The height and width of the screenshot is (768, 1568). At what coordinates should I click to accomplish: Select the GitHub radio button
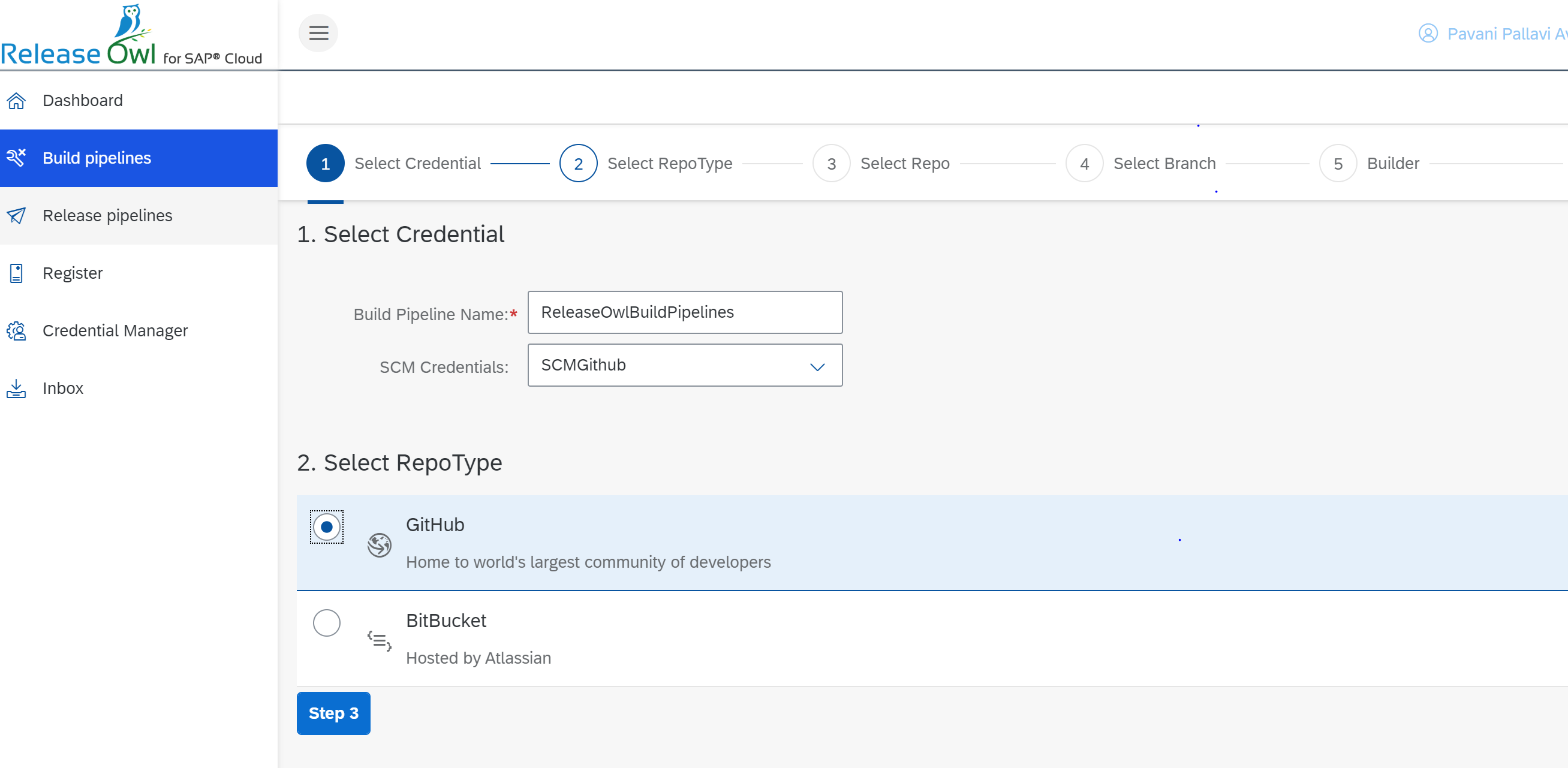(327, 527)
